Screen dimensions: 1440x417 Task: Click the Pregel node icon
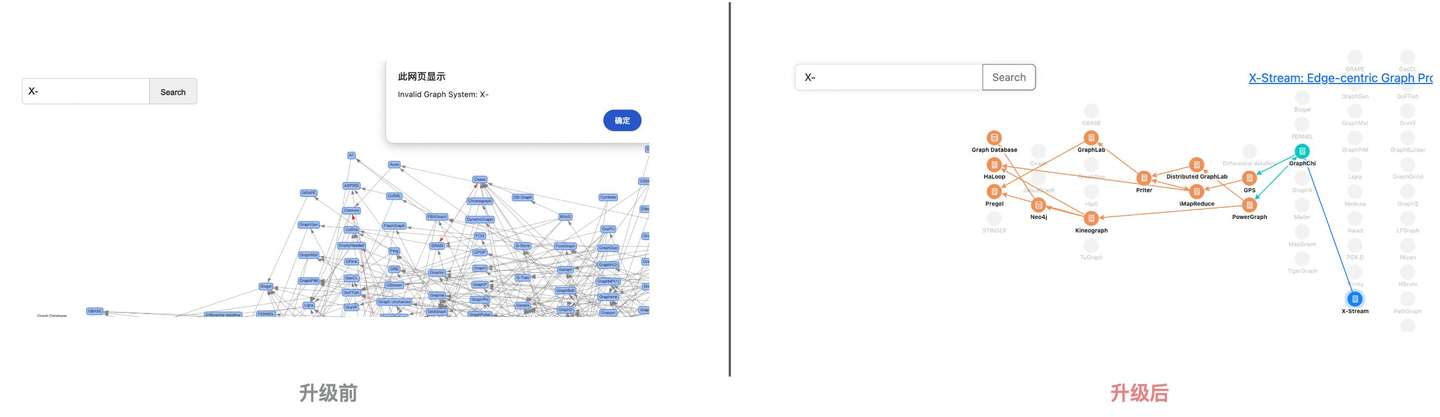pos(994,191)
